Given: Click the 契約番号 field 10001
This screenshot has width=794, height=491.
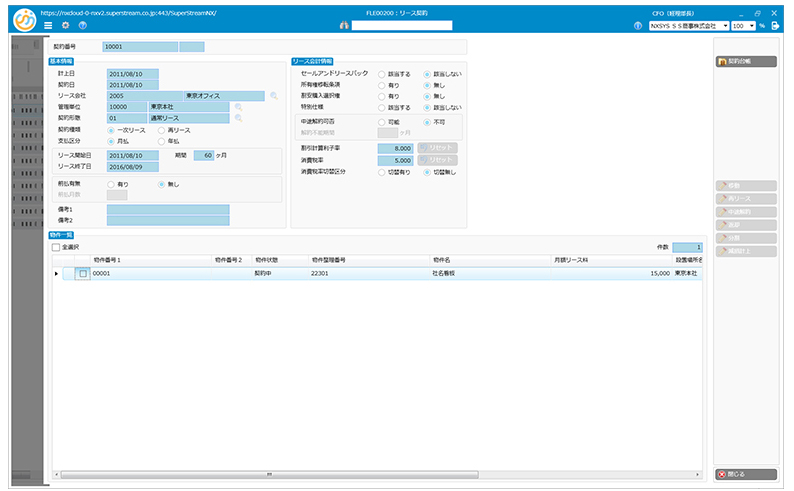Looking at the screenshot, I should (140, 47).
